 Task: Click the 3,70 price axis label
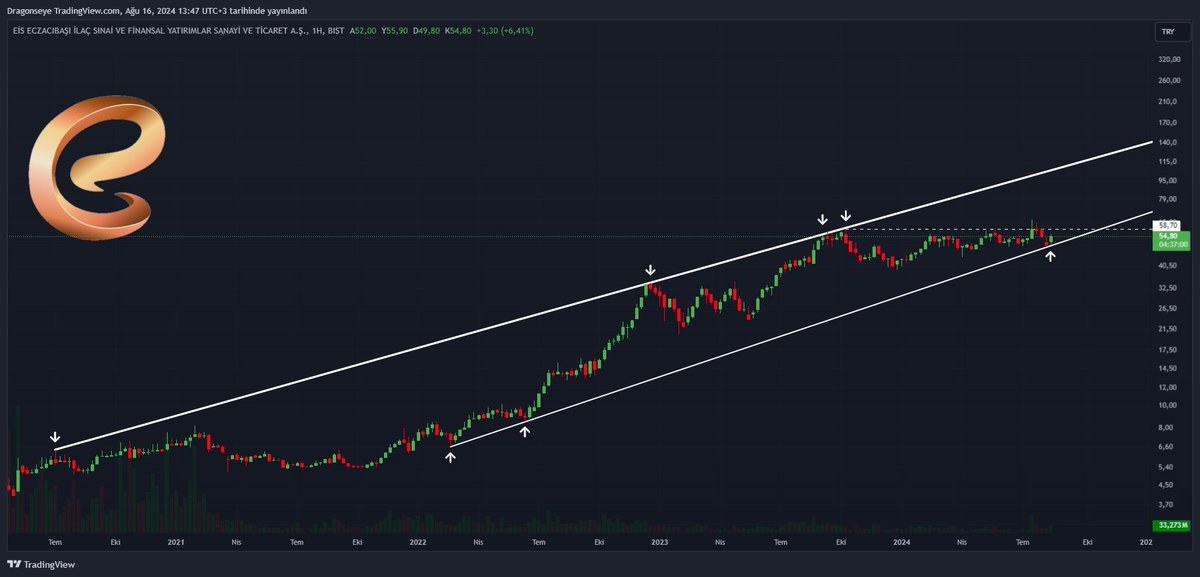[1165, 504]
